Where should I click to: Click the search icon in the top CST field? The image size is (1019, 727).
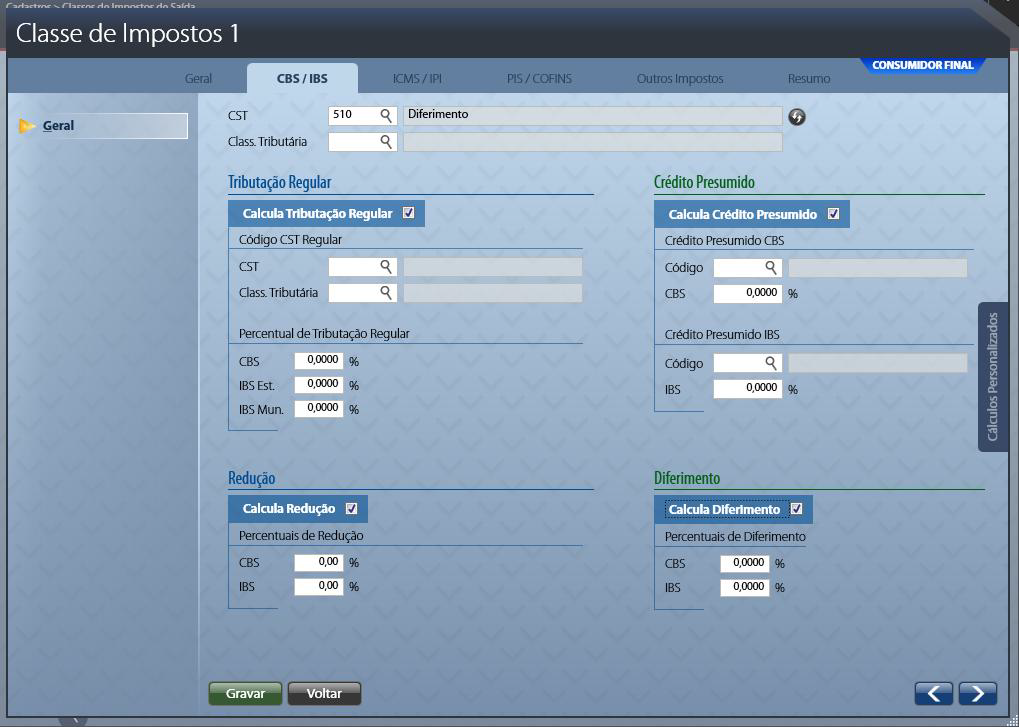(386, 116)
